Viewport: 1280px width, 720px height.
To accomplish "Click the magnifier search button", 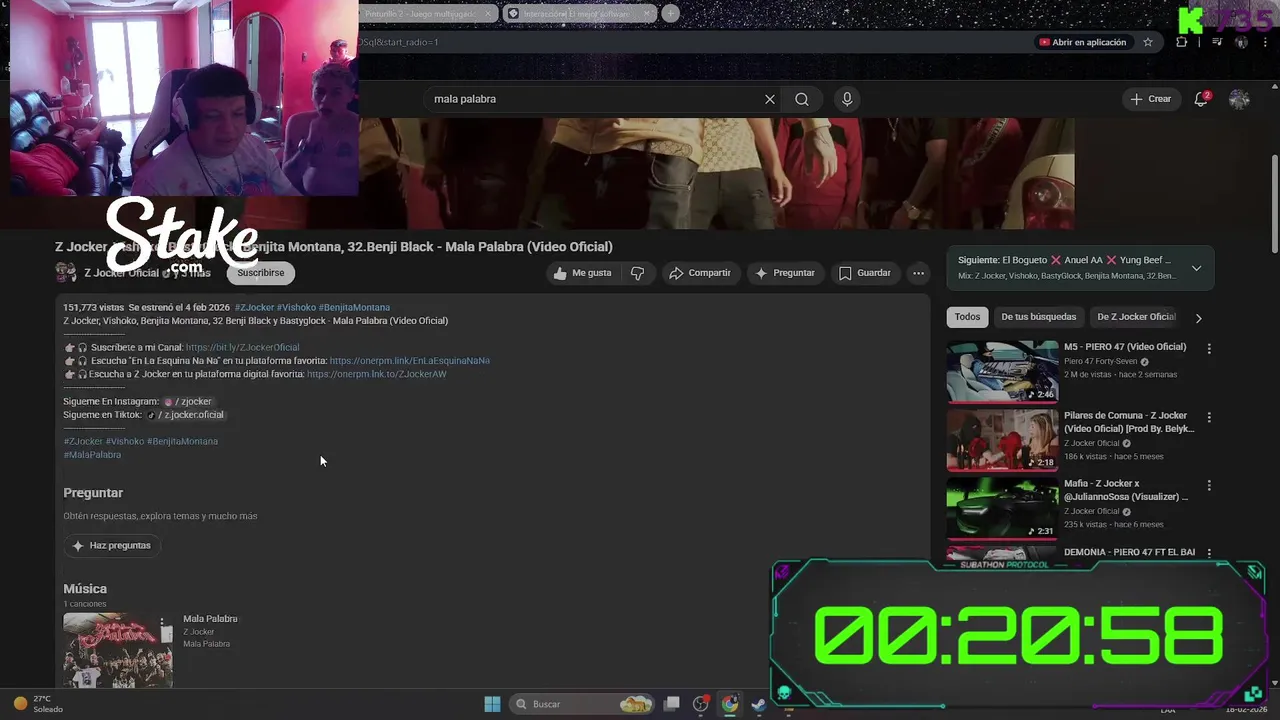I will tap(802, 99).
